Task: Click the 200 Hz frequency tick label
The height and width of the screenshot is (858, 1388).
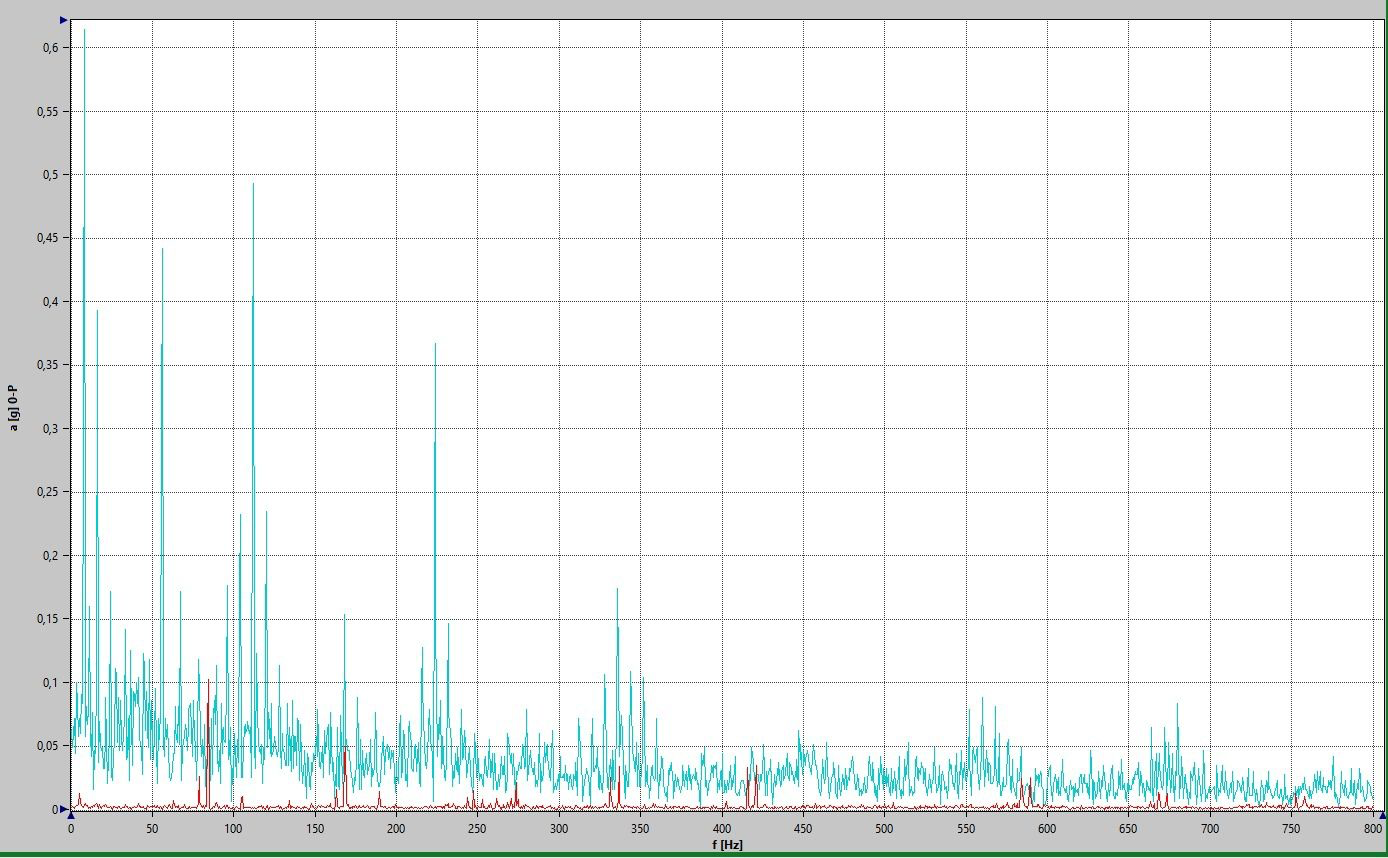Action: tap(396, 829)
